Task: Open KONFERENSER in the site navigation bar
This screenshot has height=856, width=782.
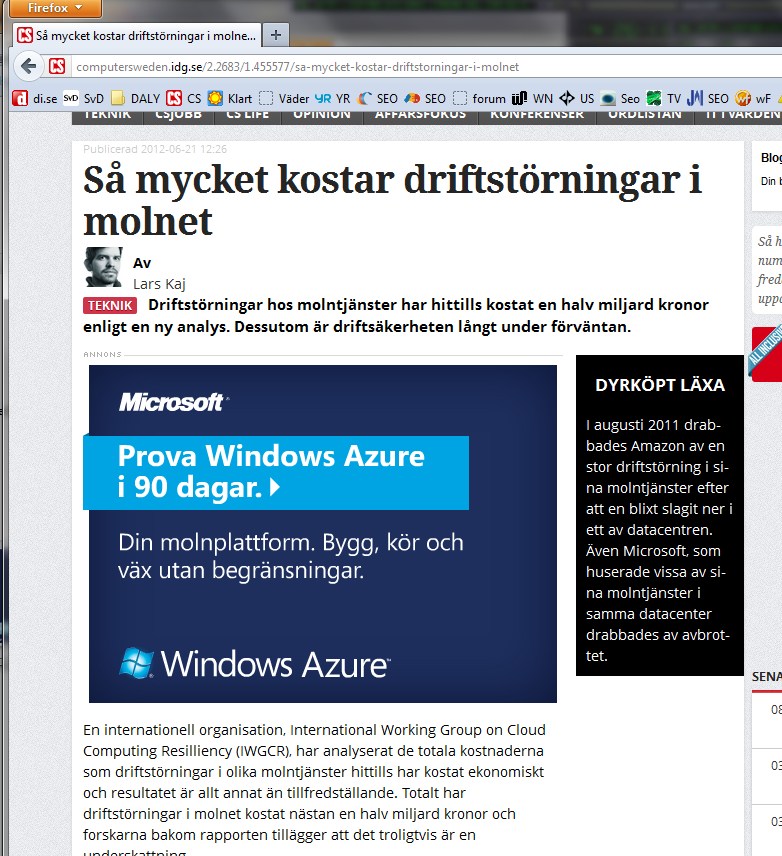Action: coord(537,115)
